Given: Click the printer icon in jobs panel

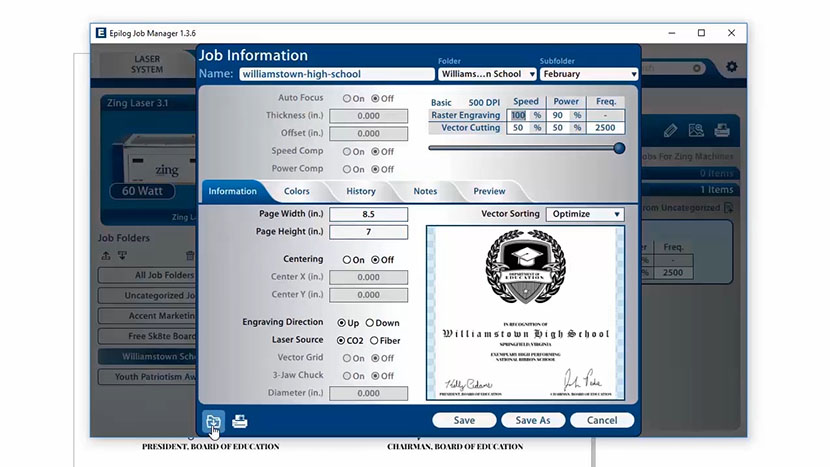Looking at the screenshot, I should [721, 130].
